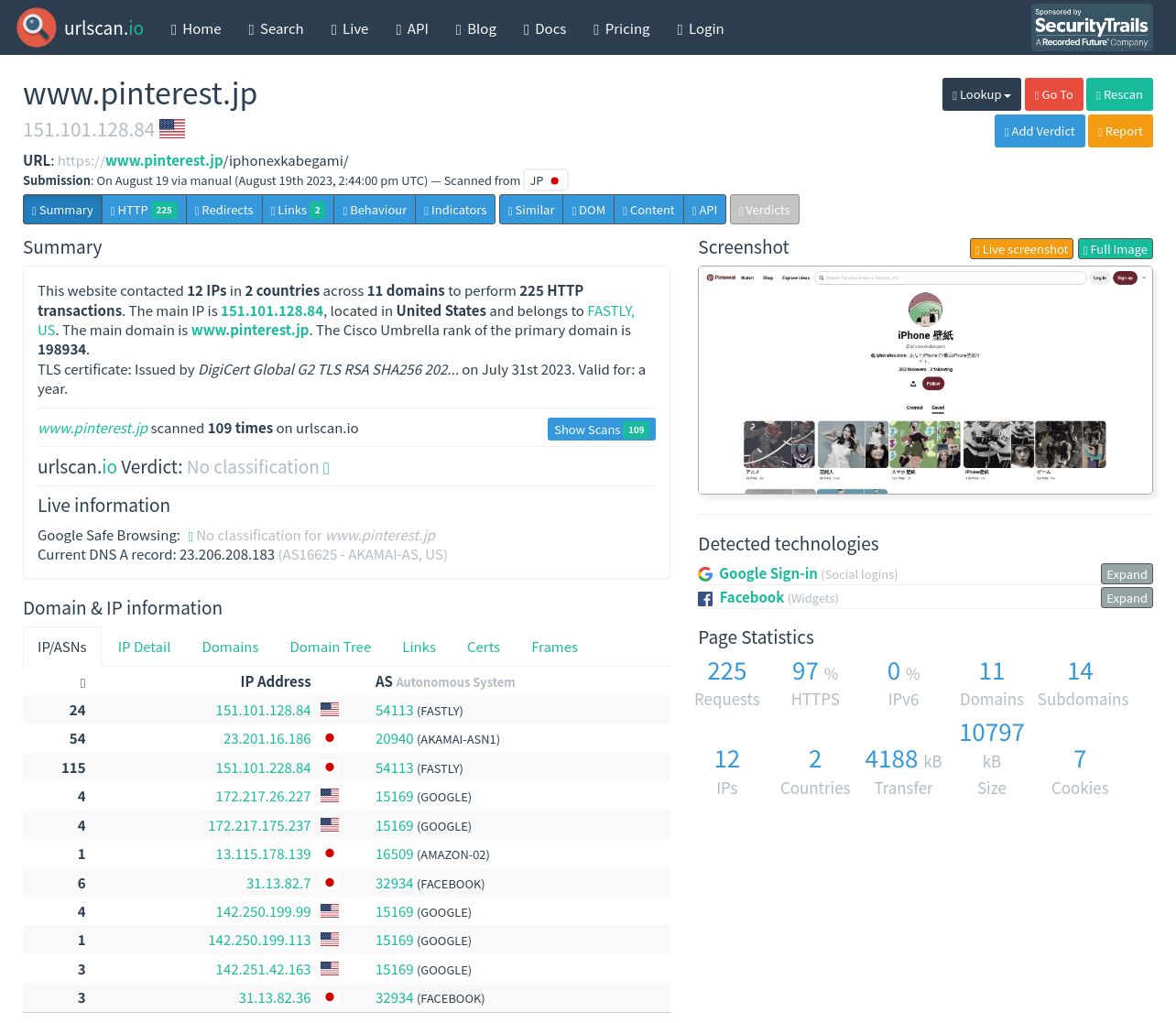Screen dimensions: 1176x1023
Task: Click IP address 31.13.82.36 link
Action: pos(275,997)
